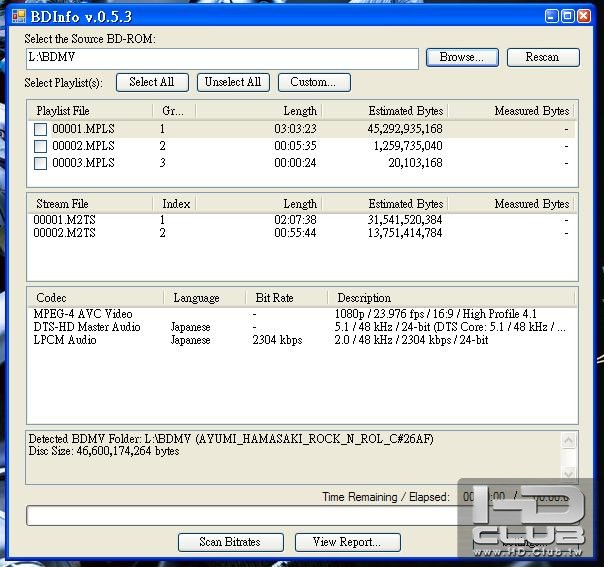Screen dimensions: 604x567
Task: Start the Scan Bitrates button
Action: click(x=230, y=542)
